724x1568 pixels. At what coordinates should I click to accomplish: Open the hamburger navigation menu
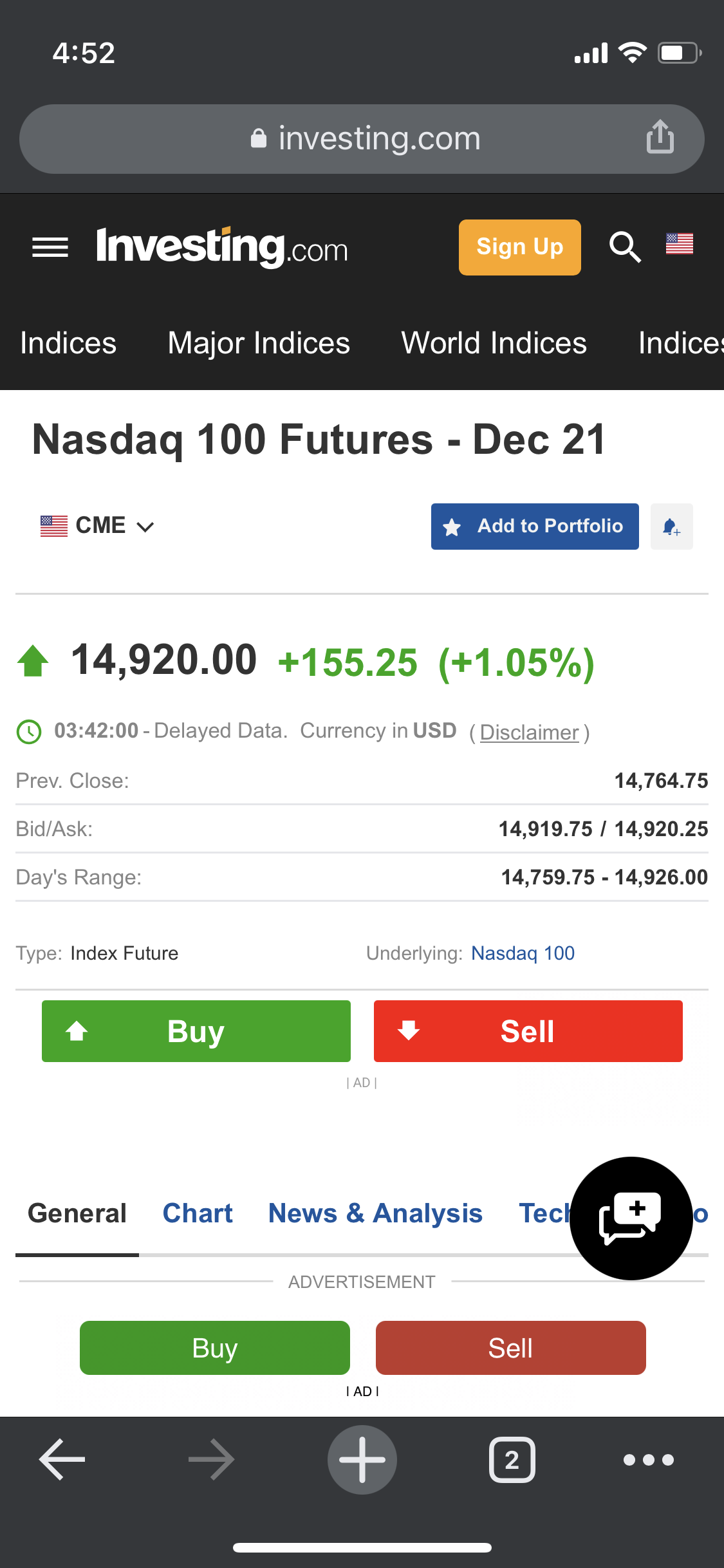[50, 247]
